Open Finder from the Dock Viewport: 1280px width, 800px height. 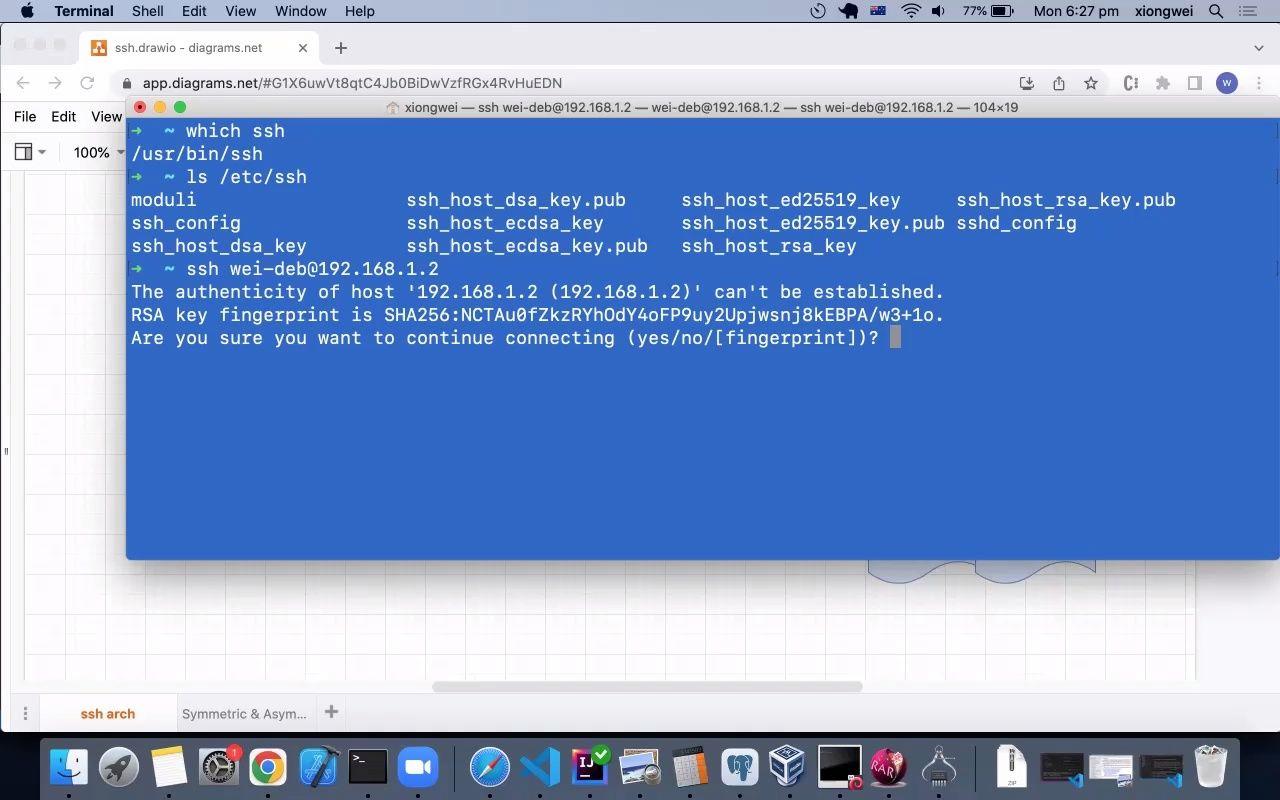pos(69,767)
